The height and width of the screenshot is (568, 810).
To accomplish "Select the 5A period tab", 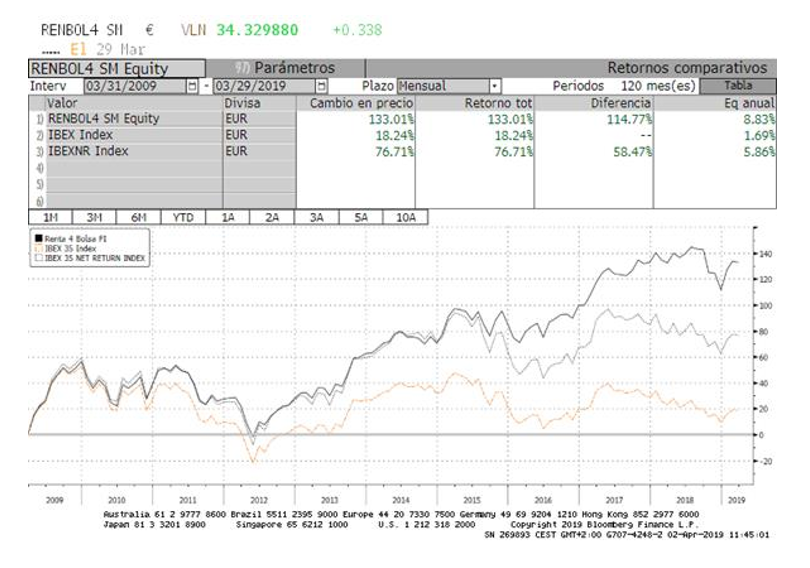I will tap(361, 217).
